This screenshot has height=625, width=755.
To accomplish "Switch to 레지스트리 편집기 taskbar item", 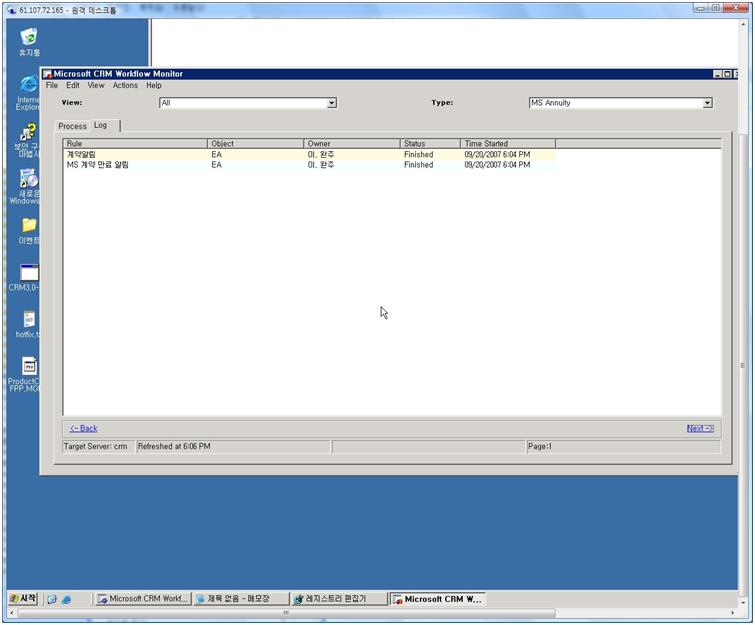I will tap(339, 599).
